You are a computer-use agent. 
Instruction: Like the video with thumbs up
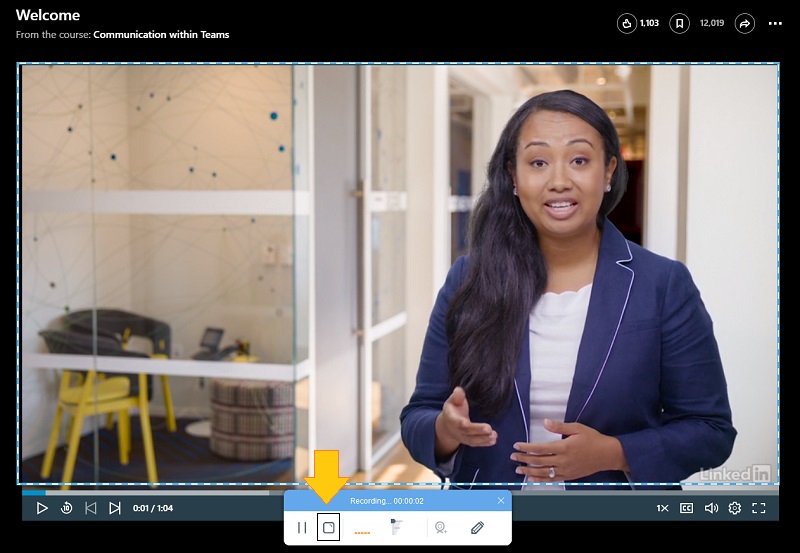pos(628,23)
